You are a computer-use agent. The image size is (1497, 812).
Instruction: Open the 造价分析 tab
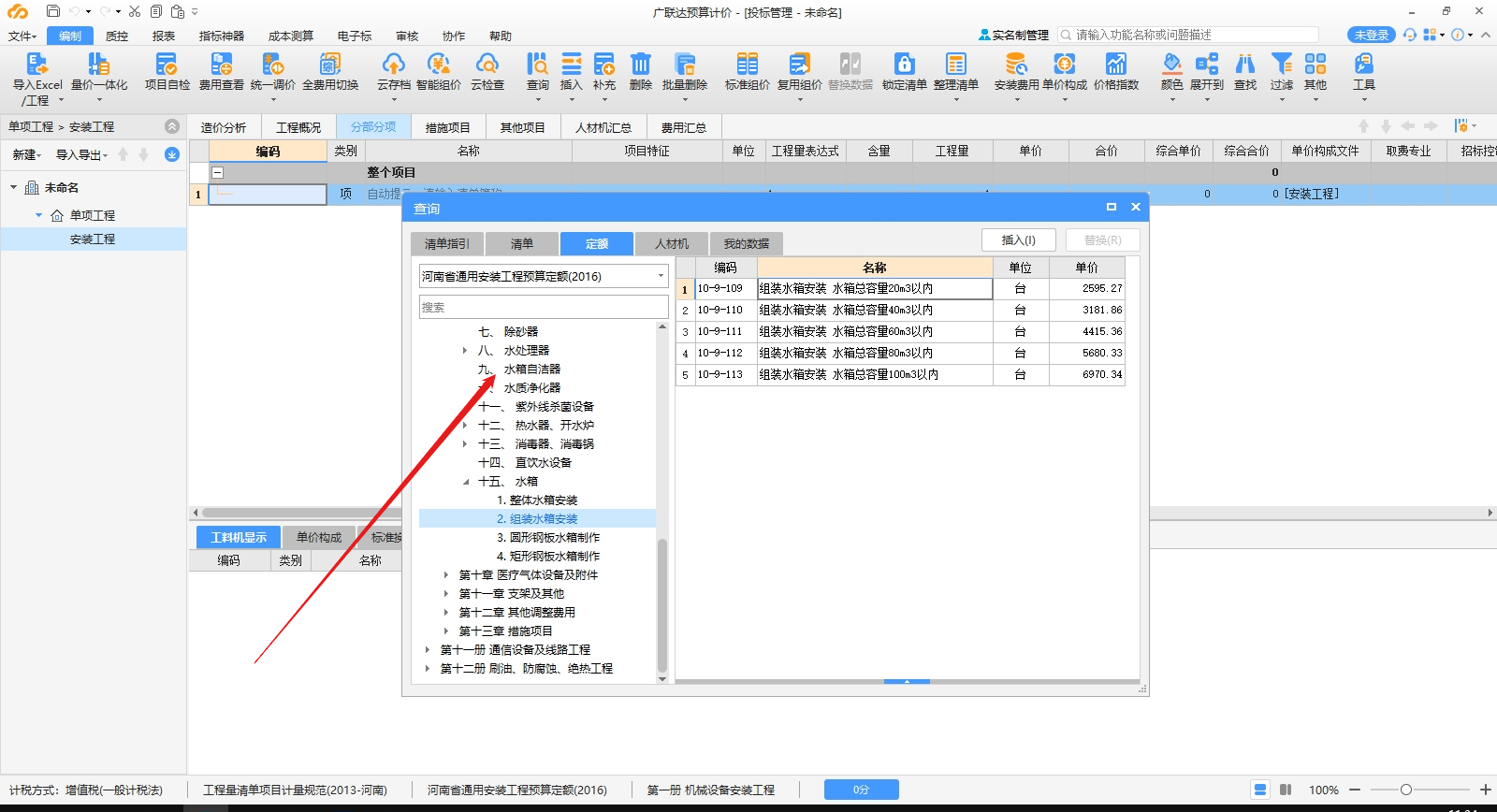point(224,127)
